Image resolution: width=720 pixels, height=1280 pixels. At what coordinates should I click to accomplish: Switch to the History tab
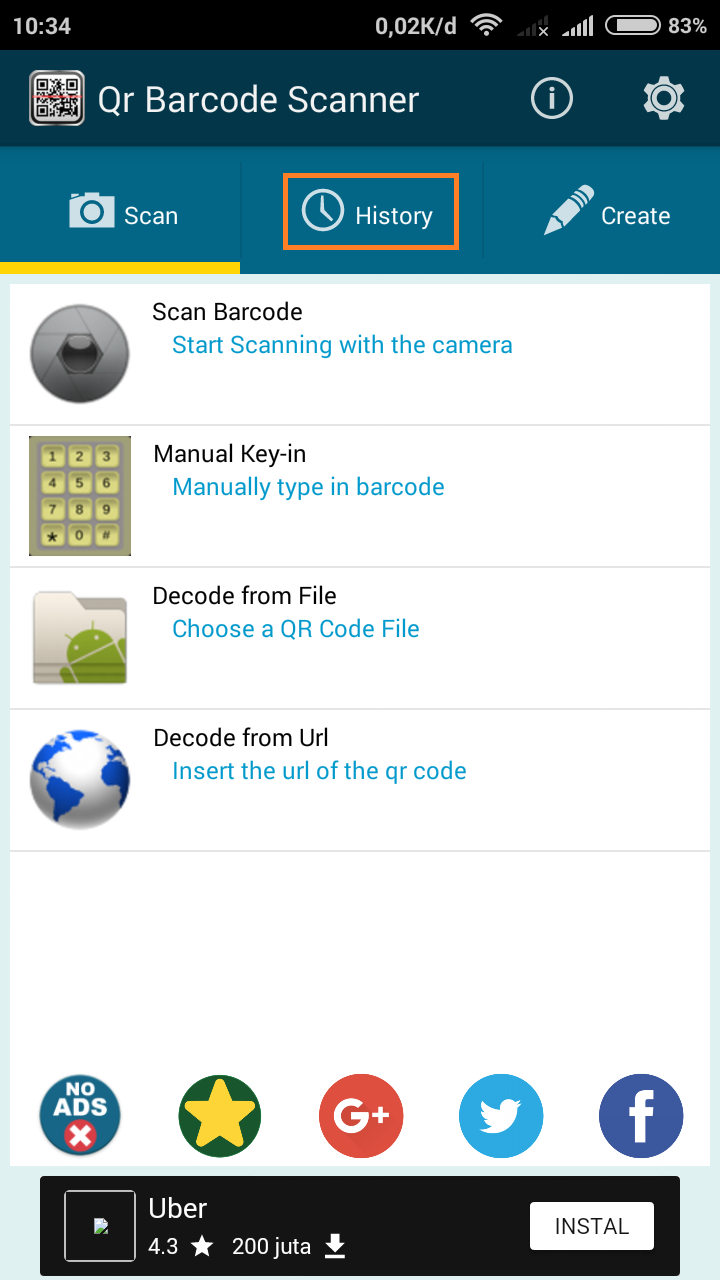tap(371, 211)
